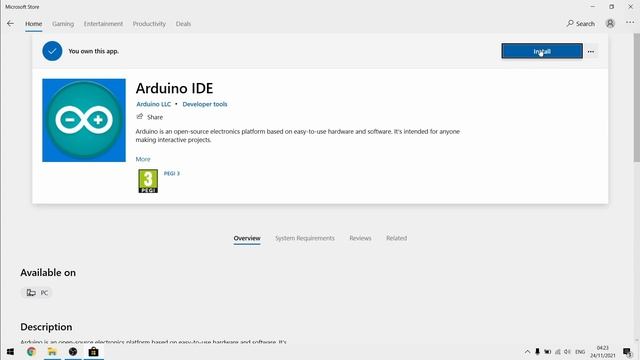Open the notification center icon
The image size is (640, 360).
tap(627, 352)
